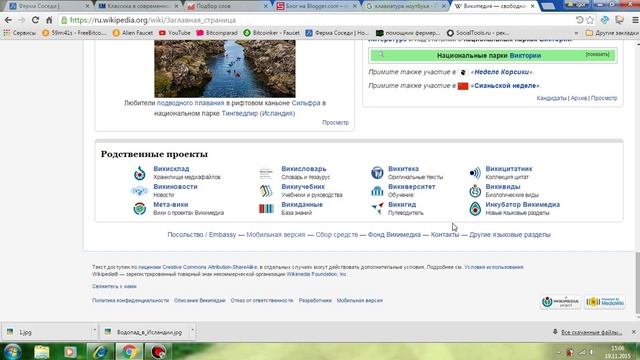Viewport: 640px width, 360px height.
Task: Open the Инкубатор Викимедиа logo icon
Action: (475, 209)
